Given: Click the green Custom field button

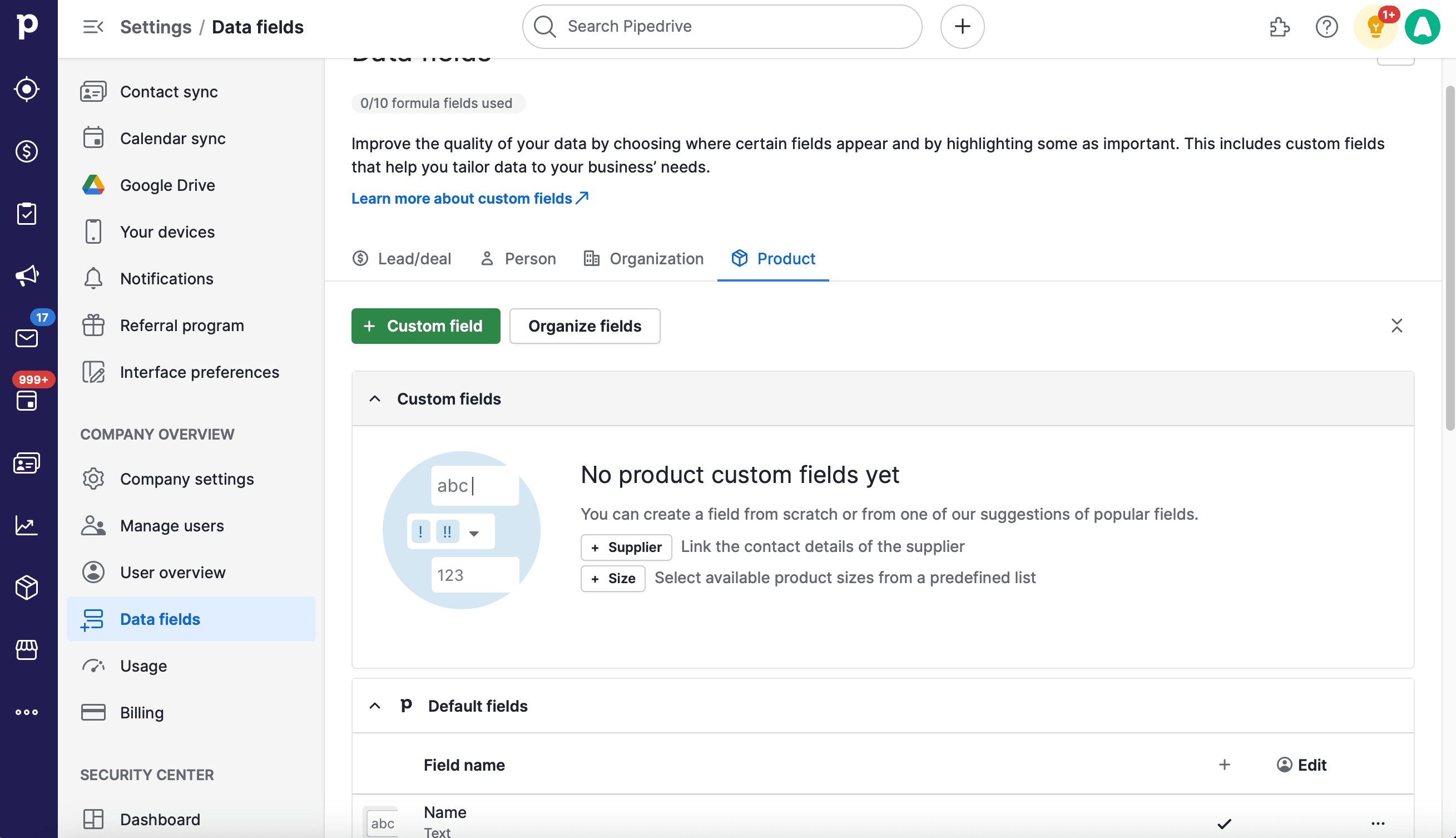Looking at the screenshot, I should 425,326.
